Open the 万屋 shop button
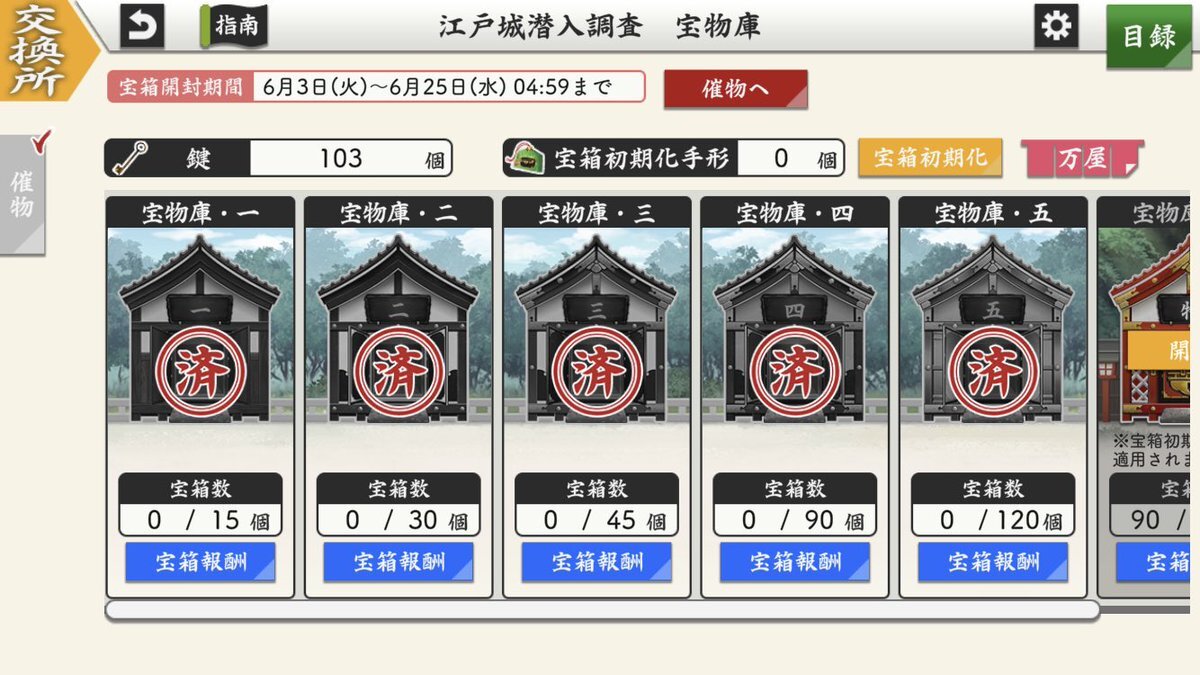 (1082, 158)
